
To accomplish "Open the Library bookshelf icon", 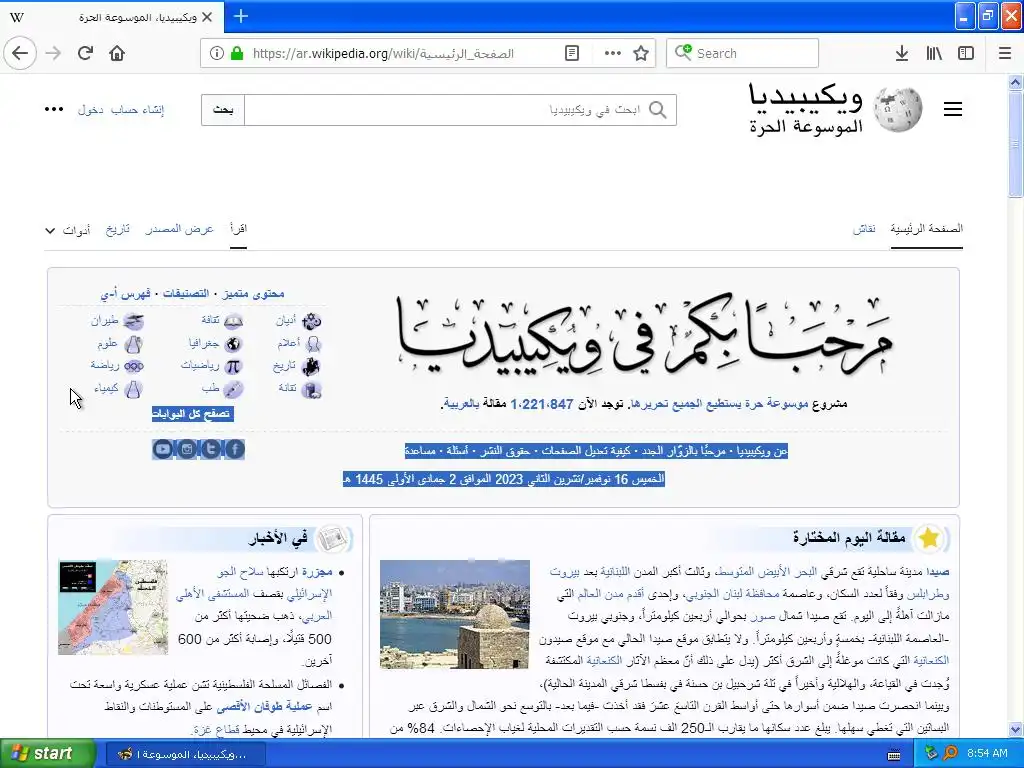I will [x=934, y=53].
